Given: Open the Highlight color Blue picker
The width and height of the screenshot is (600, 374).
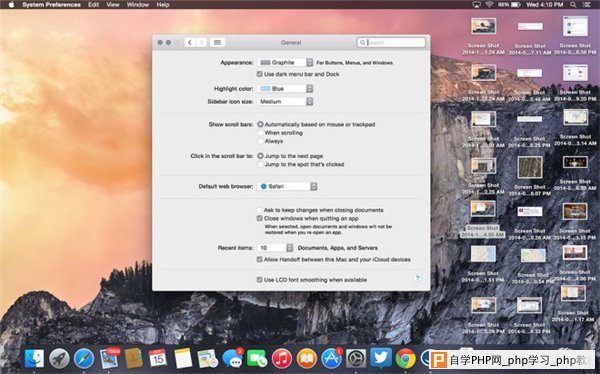Looking at the screenshot, I should (285, 89).
